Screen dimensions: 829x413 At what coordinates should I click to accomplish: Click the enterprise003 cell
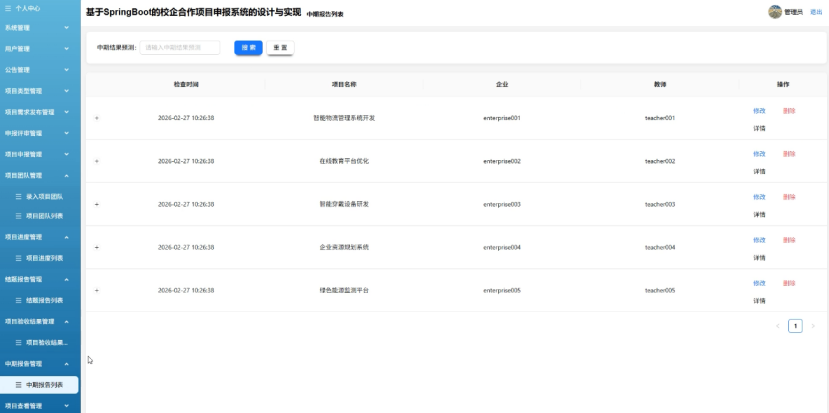(x=502, y=204)
